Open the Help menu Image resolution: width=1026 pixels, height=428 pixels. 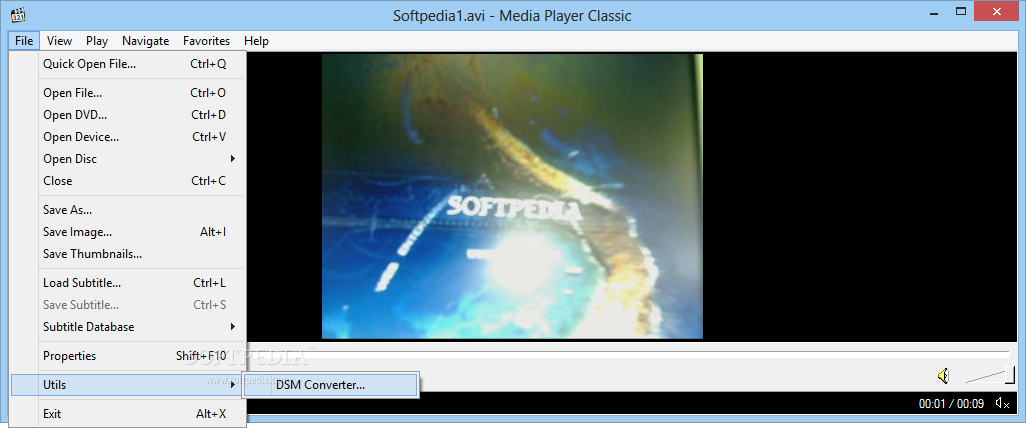(x=256, y=41)
